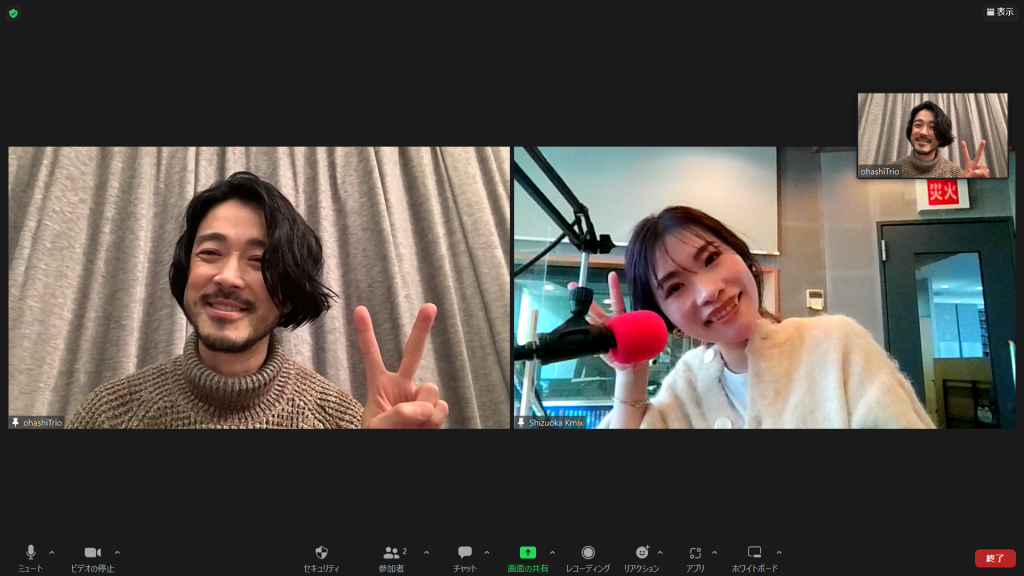
Task: Stop video with the ビデオの停止 camera button
Action: (x=92, y=553)
